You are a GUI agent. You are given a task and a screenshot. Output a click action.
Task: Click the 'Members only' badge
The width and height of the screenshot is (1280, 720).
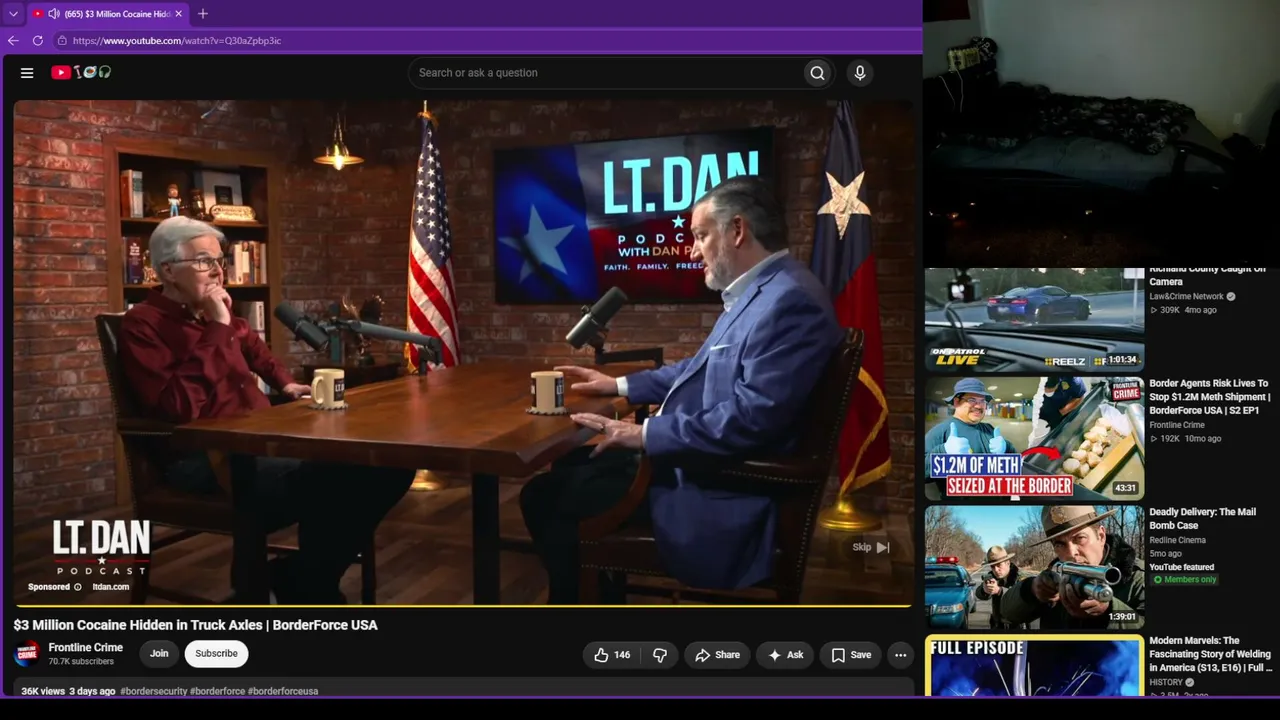point(1185,580)
